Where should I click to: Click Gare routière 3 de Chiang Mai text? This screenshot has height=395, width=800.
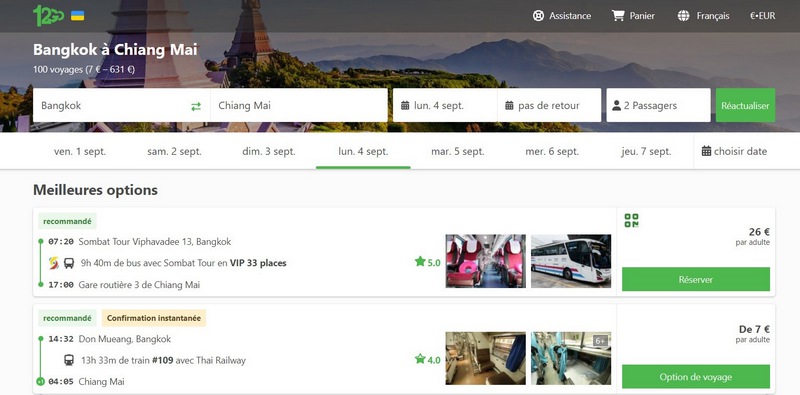tap(139, 285)
